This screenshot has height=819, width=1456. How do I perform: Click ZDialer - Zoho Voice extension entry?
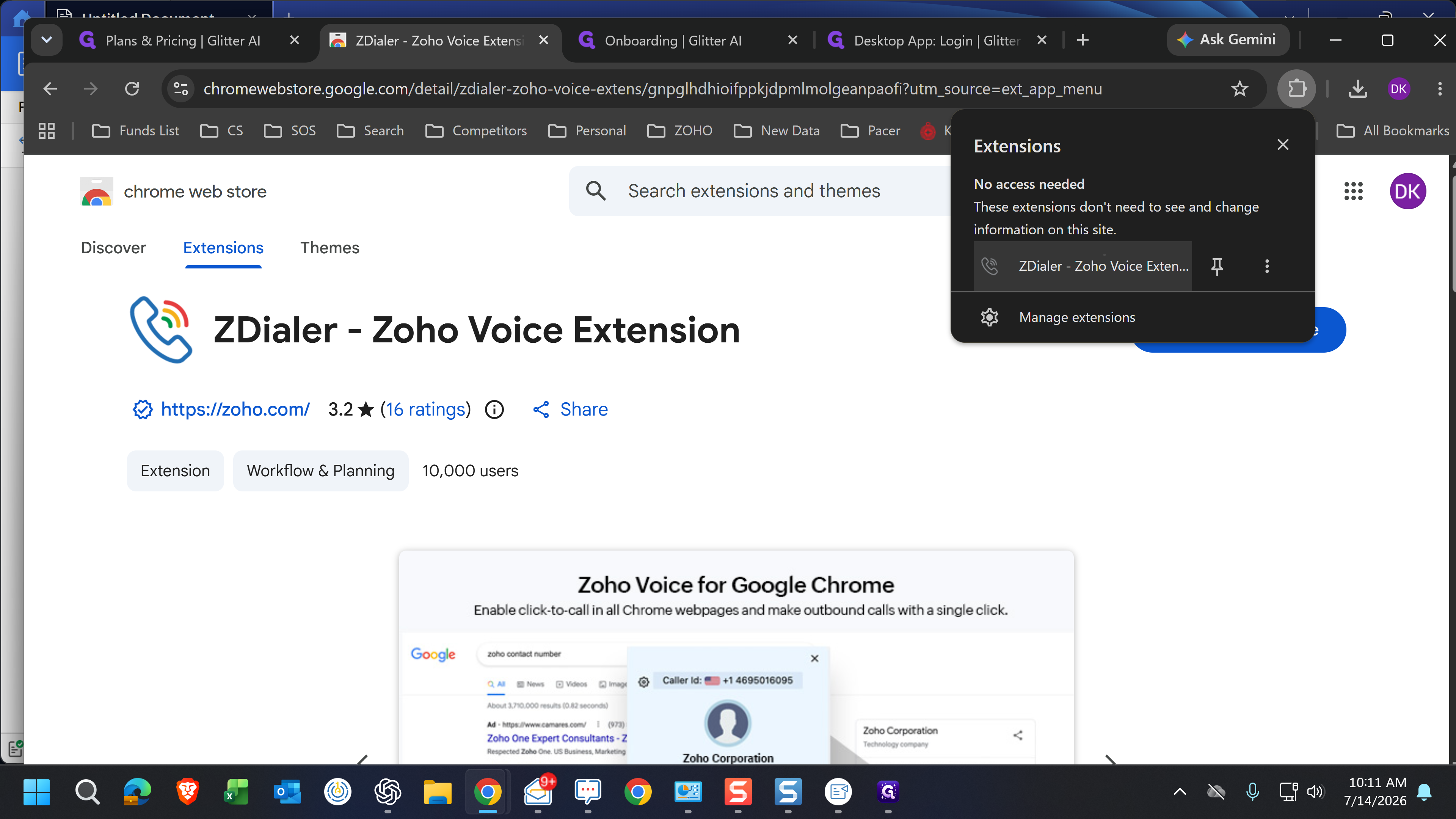tap(1083, 266)
